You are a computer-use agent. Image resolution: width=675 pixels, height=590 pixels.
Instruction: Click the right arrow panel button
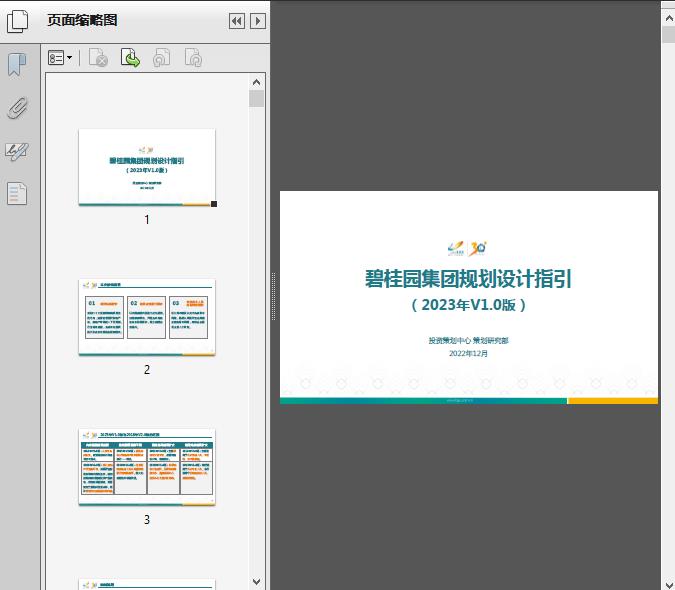tap(258, 21)
